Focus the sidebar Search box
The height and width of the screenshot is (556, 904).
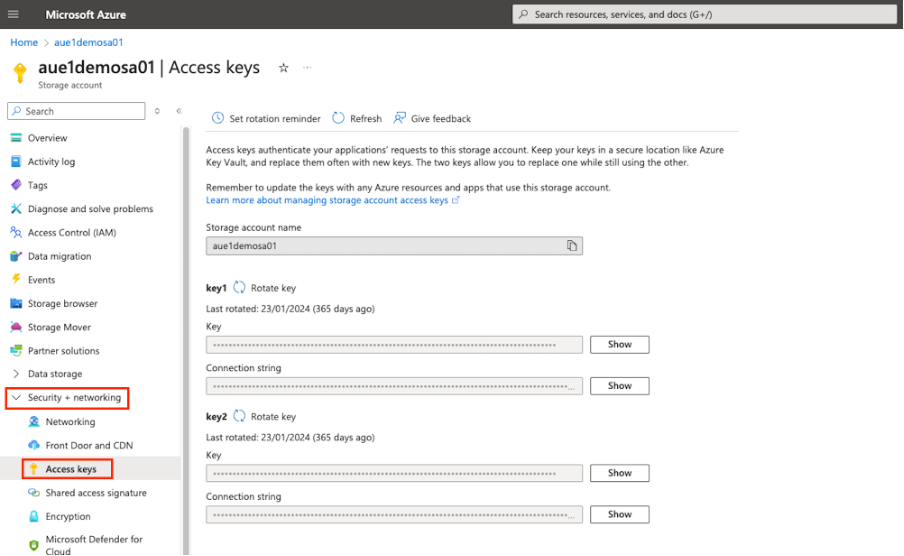76,111
